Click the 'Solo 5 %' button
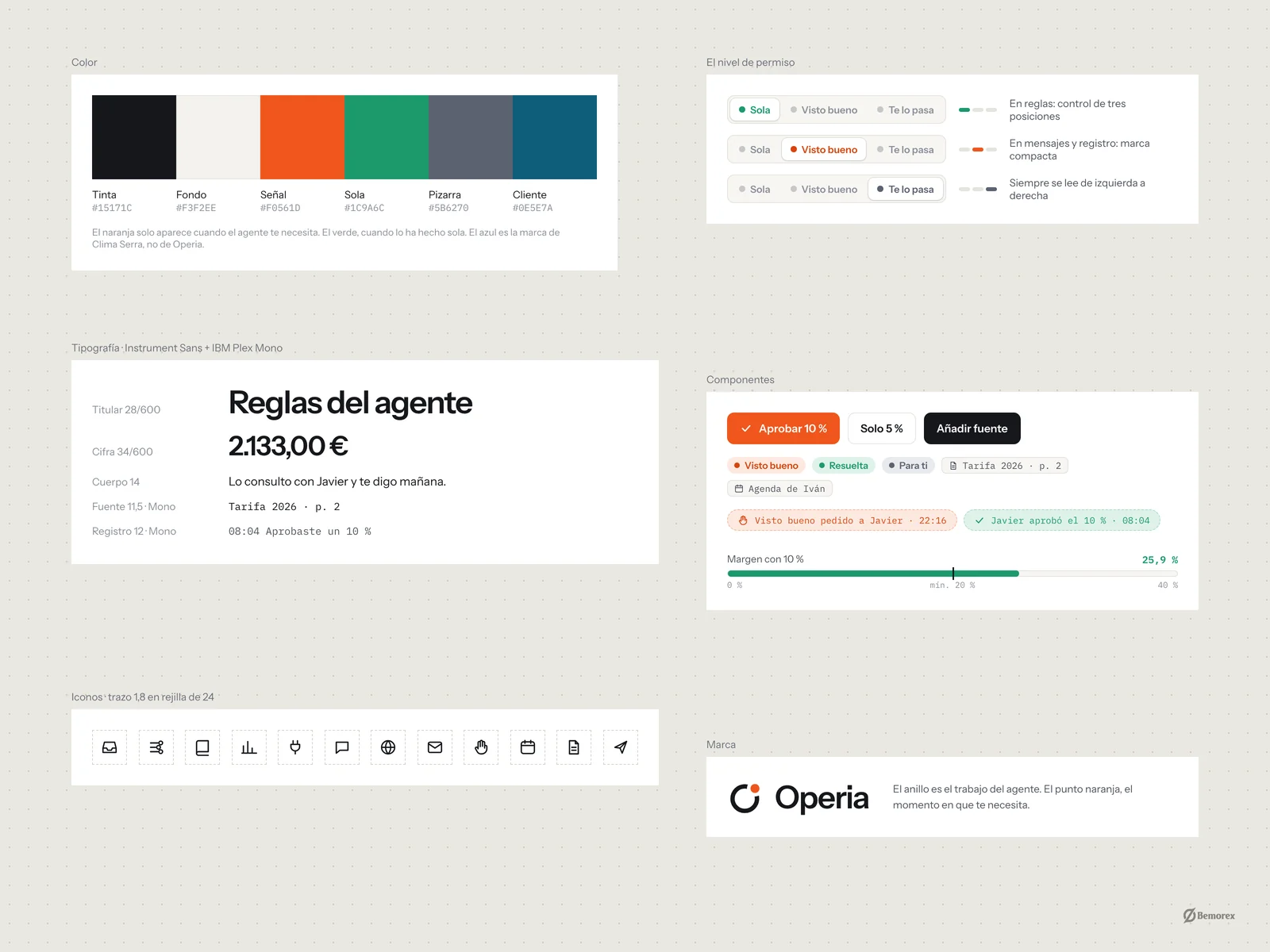This screenshot has width=1270, height=952. (882, 428)
